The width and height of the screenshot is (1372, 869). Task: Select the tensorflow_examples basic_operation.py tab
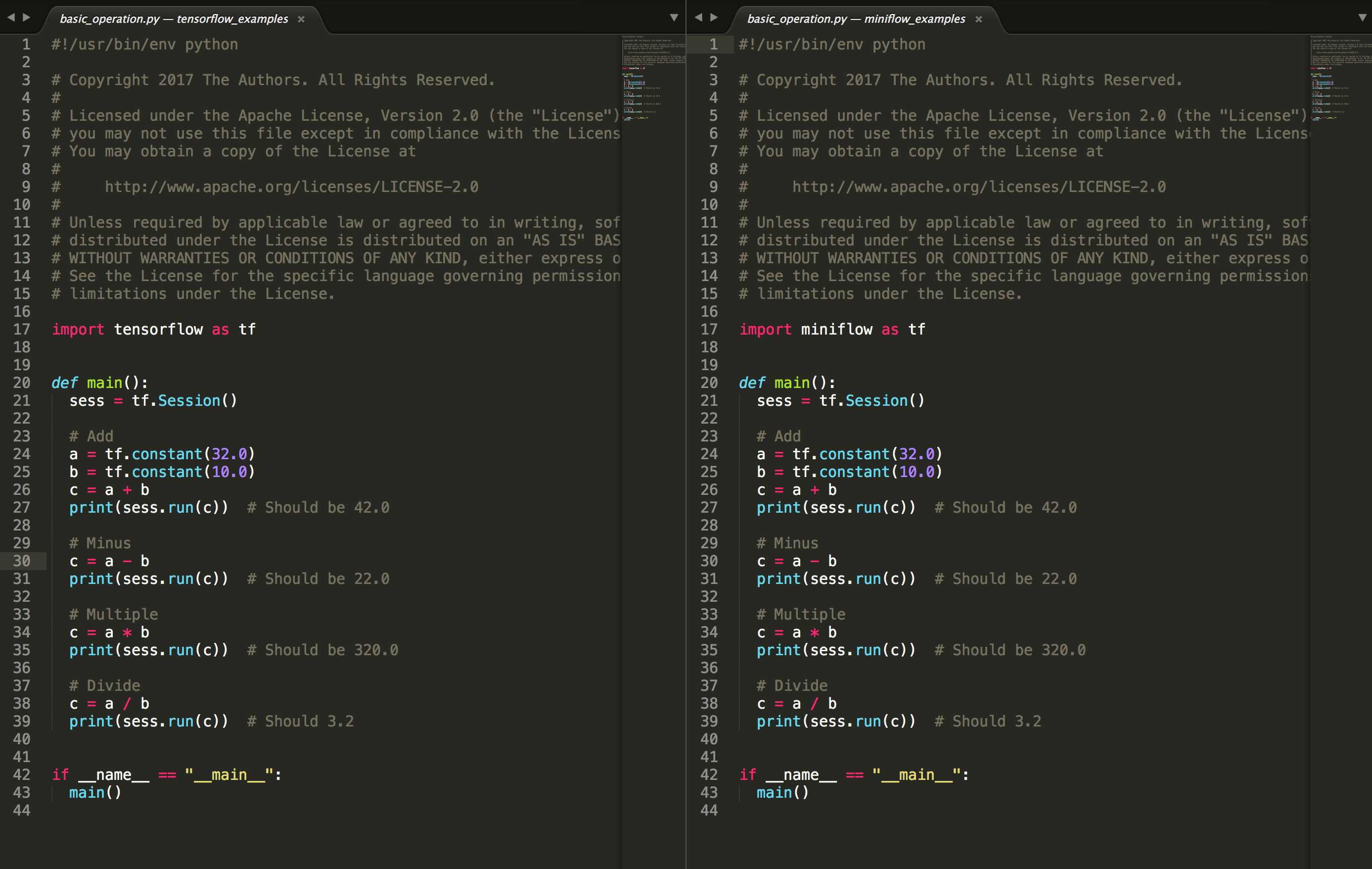tap(174, 19)
